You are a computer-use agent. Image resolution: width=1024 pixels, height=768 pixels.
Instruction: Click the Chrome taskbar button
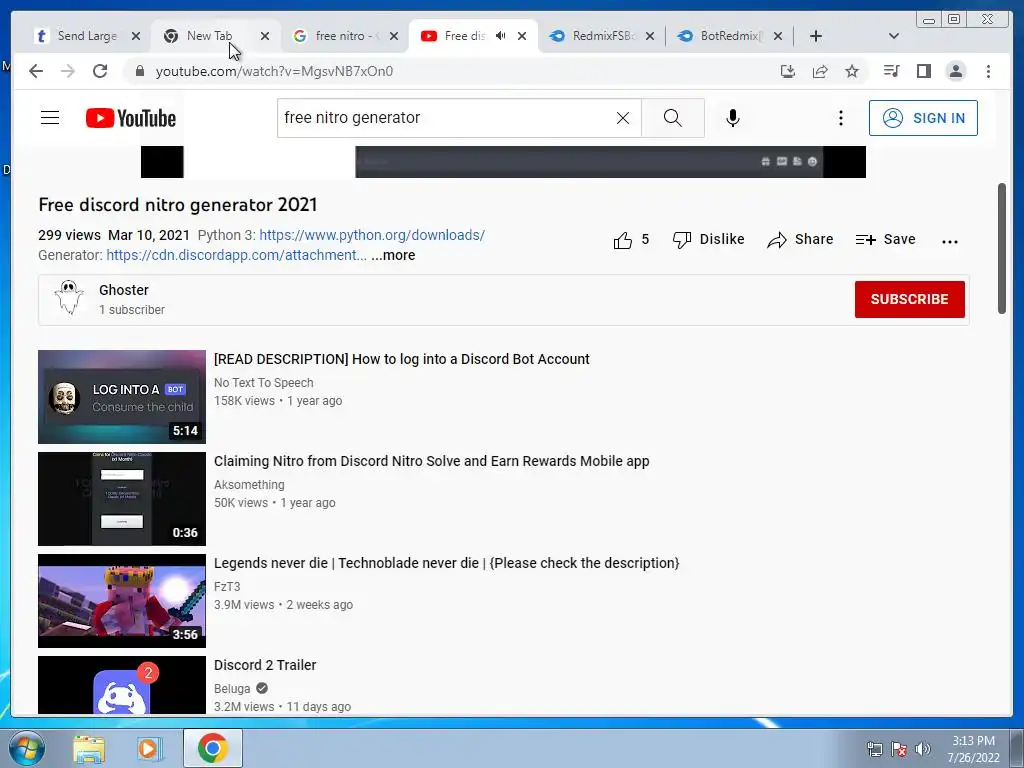point(212,748)
